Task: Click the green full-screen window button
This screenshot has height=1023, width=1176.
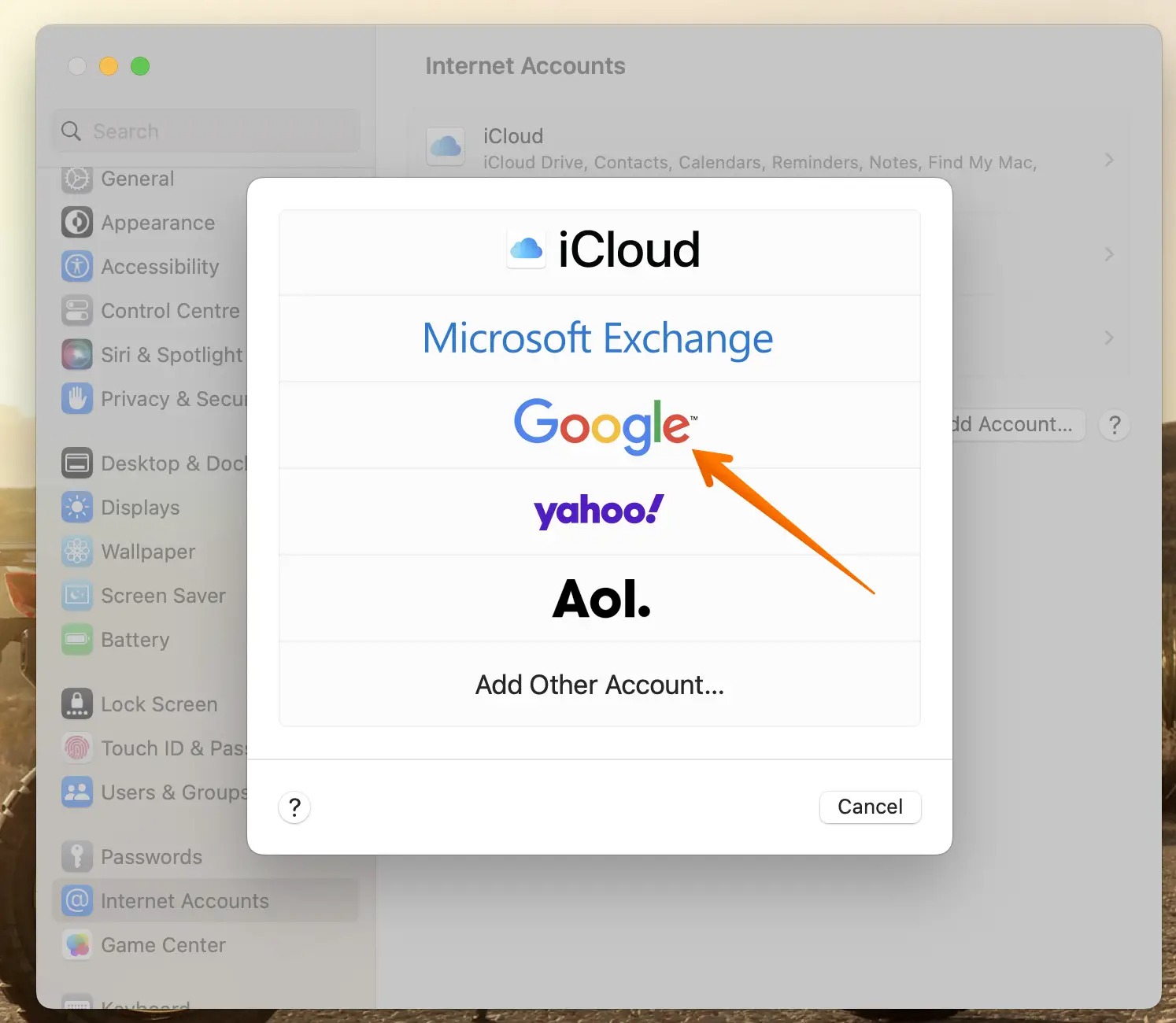Action: coord(140,67)
